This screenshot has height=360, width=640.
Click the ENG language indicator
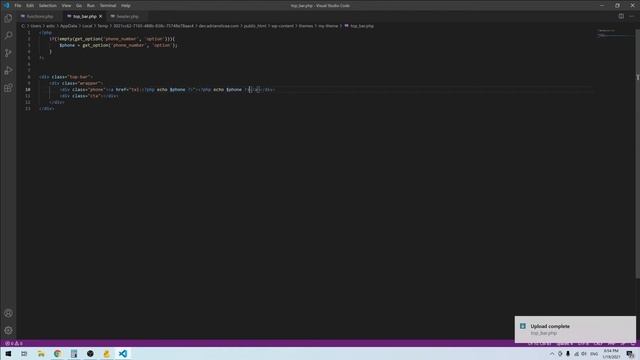click(x=594, y=354)
